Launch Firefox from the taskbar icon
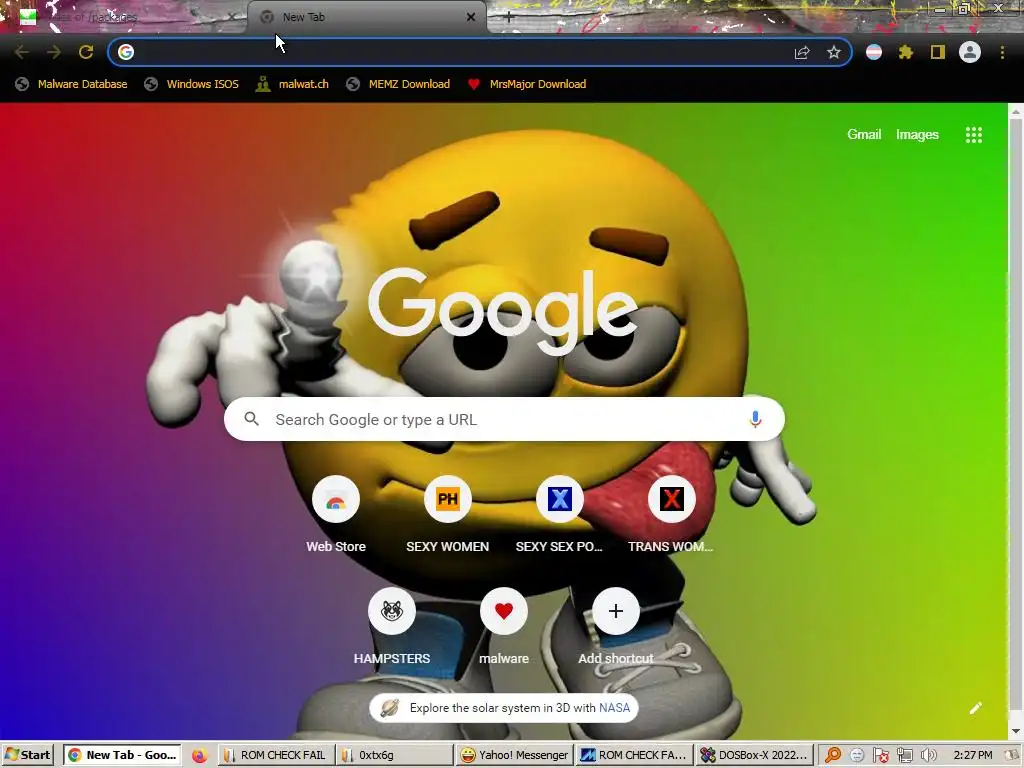 (199, 756)
